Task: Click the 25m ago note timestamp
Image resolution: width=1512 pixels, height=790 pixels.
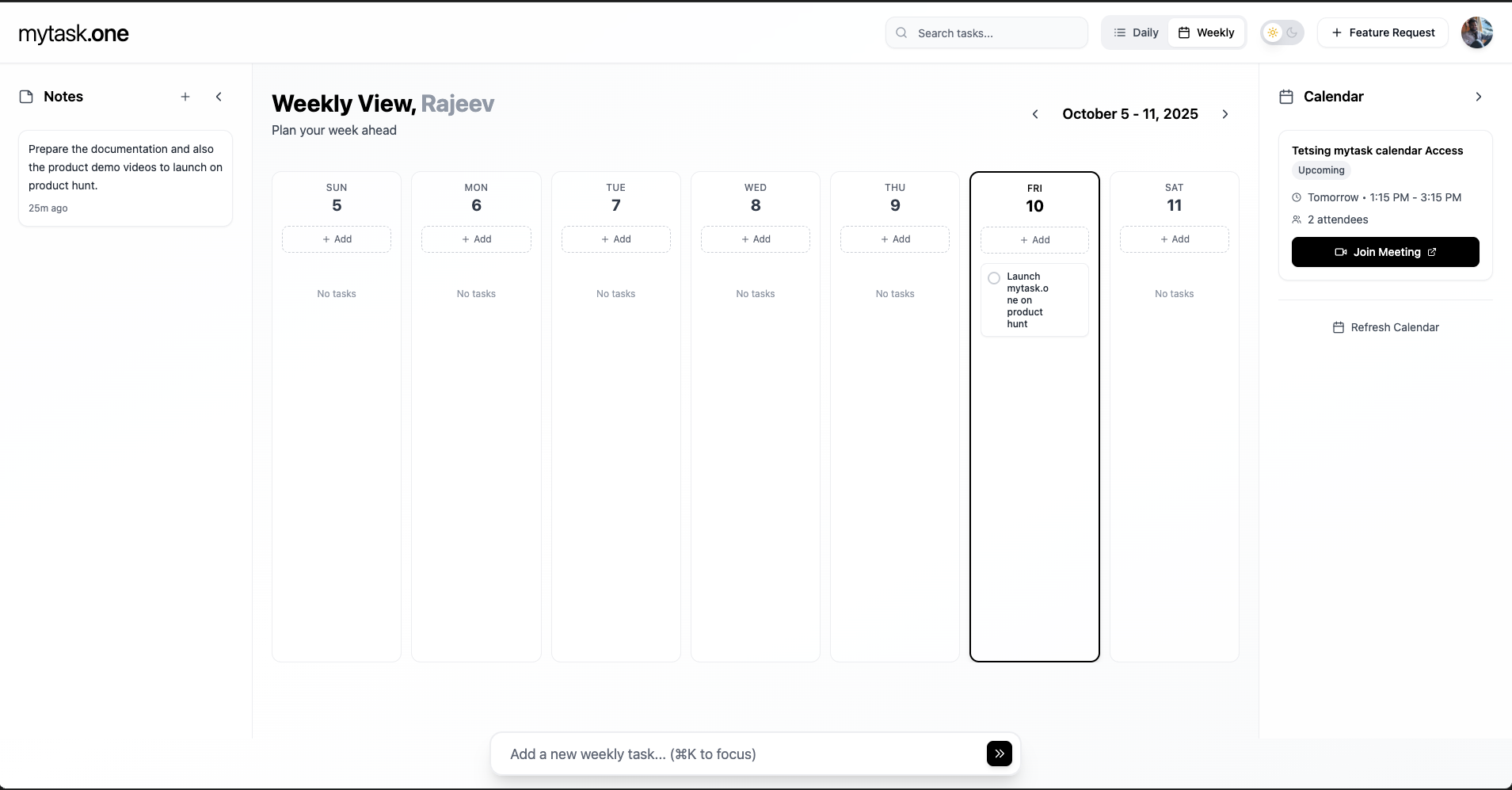Action: point(48,208)
